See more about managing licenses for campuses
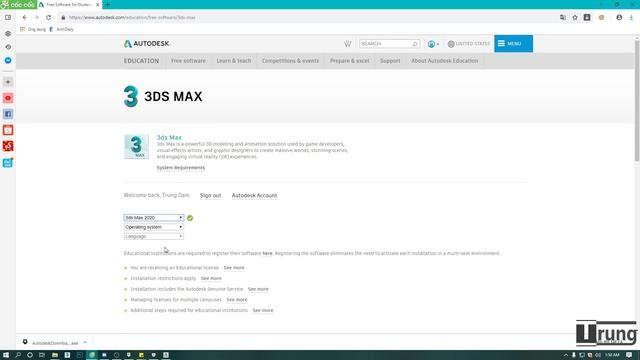 237,300
